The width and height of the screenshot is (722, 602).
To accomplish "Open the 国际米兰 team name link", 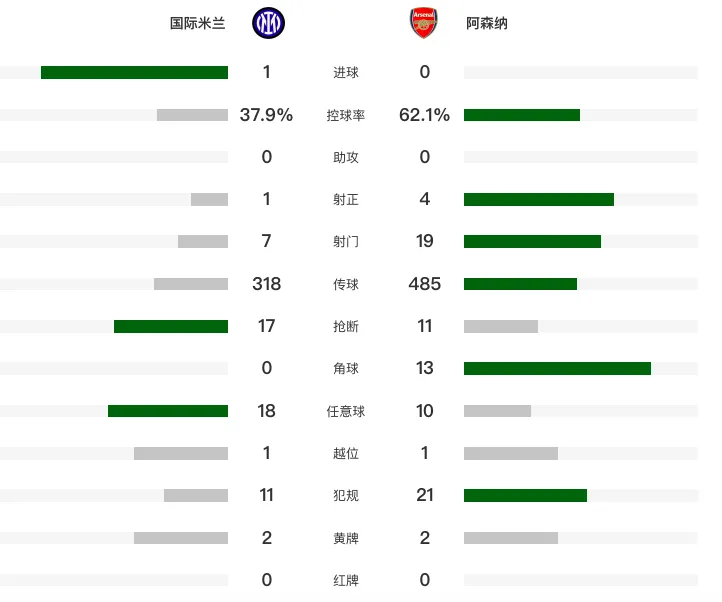I will coord(198,23).
